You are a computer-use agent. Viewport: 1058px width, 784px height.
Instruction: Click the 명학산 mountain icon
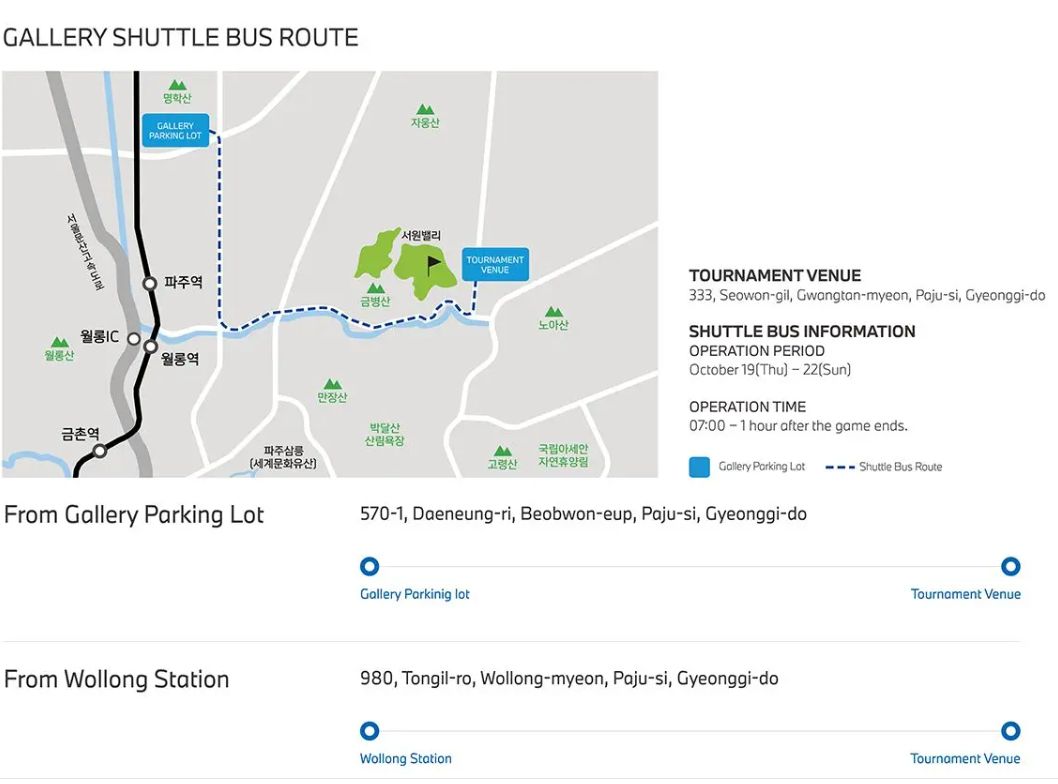[x=177, y=85]
